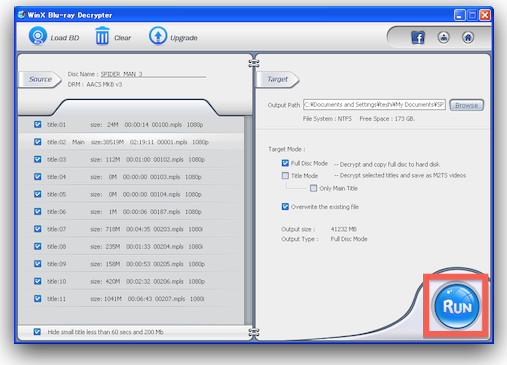Toggle Overwrite the existing file checkbox
This screenshot has width=507, height=365.
[285, 207]
